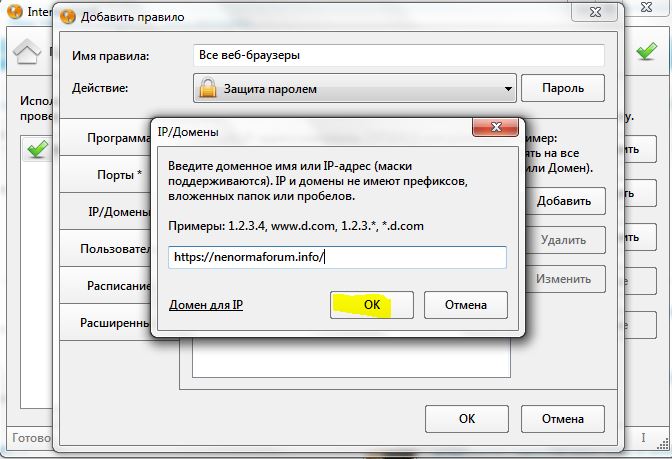
Task: Click the domain field containing nenormaforum.info
Action: [x=337, y=257]
